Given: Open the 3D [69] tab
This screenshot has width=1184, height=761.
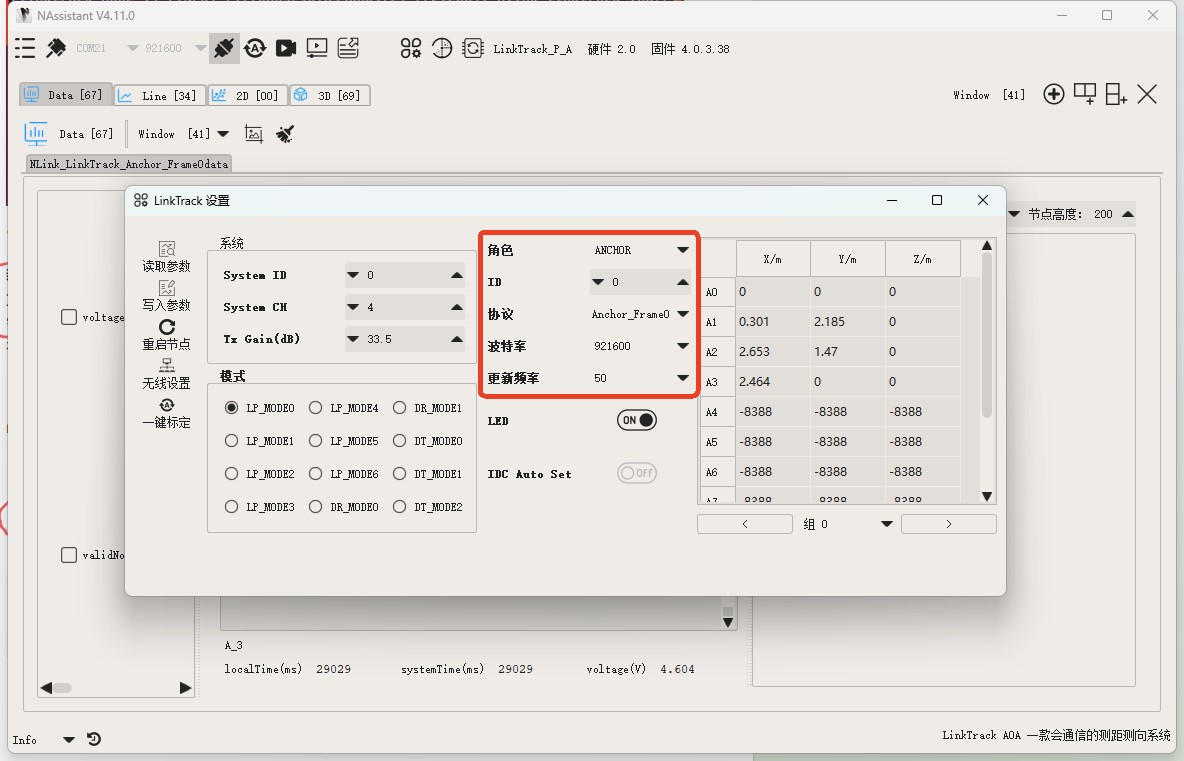Looking at the screenshot, I should 329,95.
